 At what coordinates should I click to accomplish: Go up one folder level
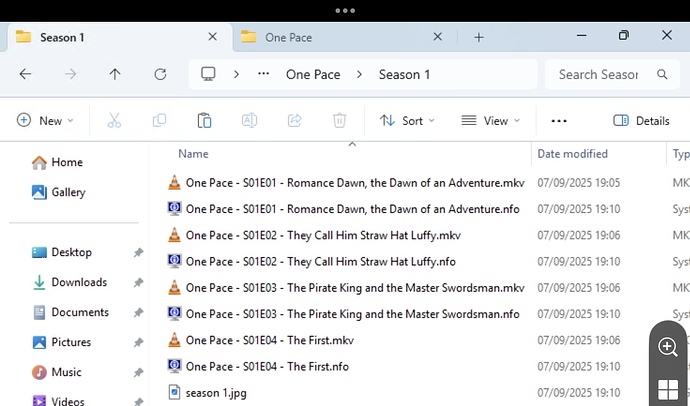(115, 74)
